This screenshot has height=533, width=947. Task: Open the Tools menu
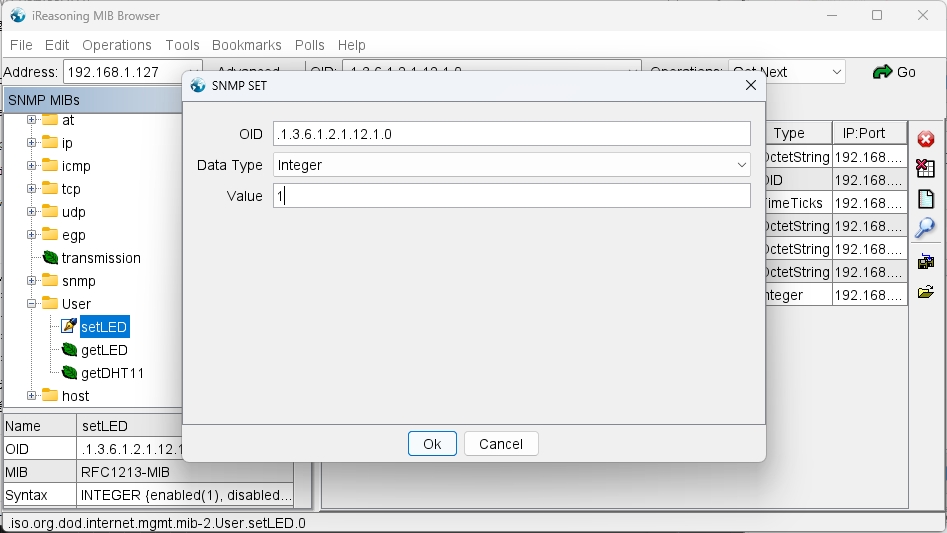[x=182, y=45]
